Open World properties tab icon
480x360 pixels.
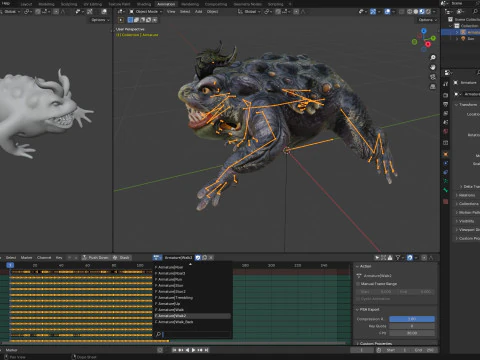446,132
